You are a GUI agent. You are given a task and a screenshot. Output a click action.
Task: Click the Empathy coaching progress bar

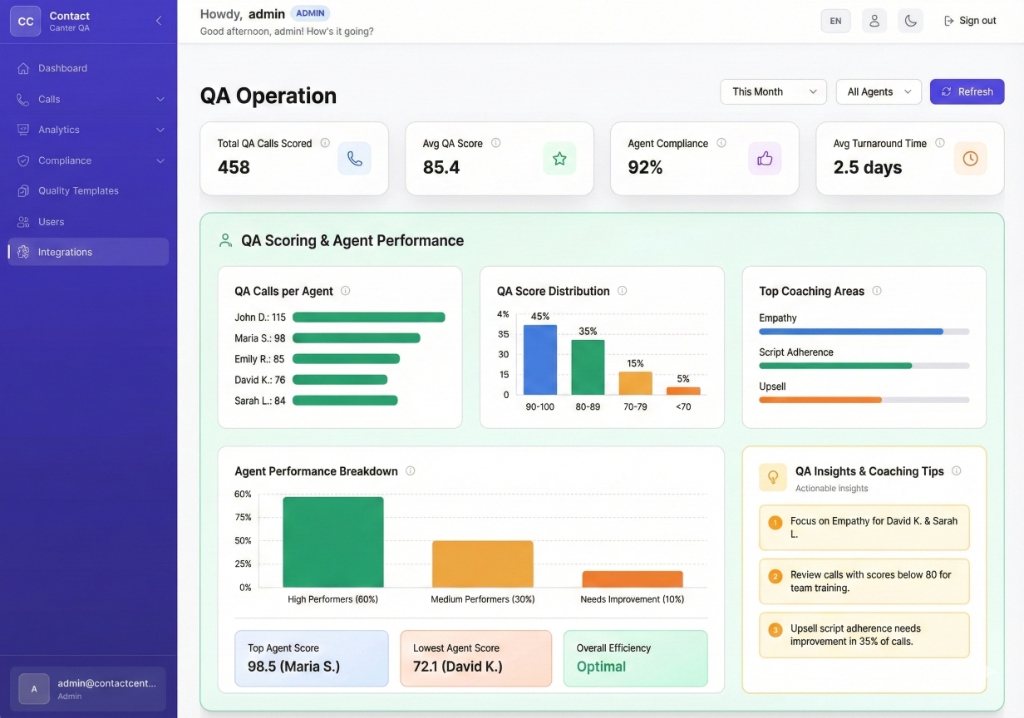[x=864, y=331]
